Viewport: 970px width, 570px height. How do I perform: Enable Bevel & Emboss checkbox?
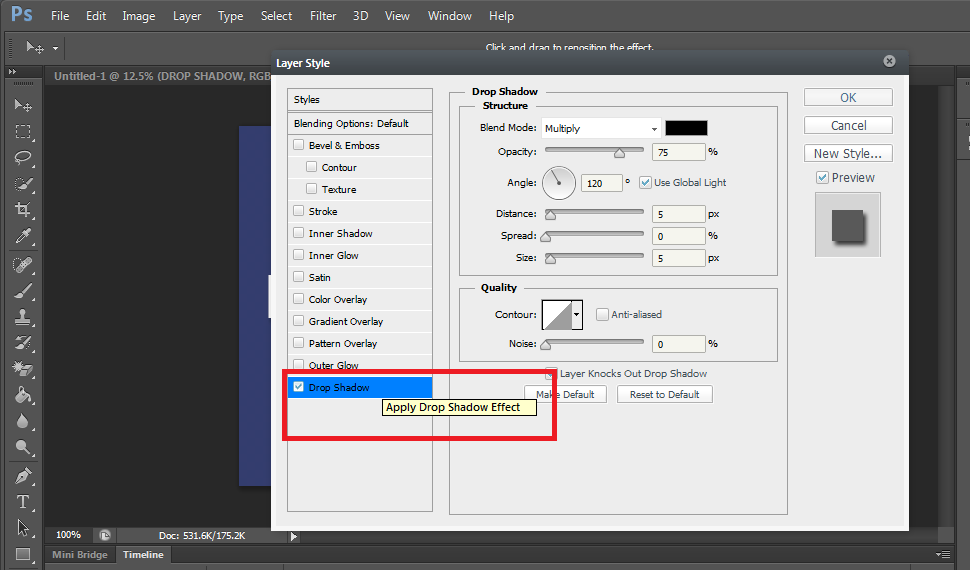tap(299, 145)
